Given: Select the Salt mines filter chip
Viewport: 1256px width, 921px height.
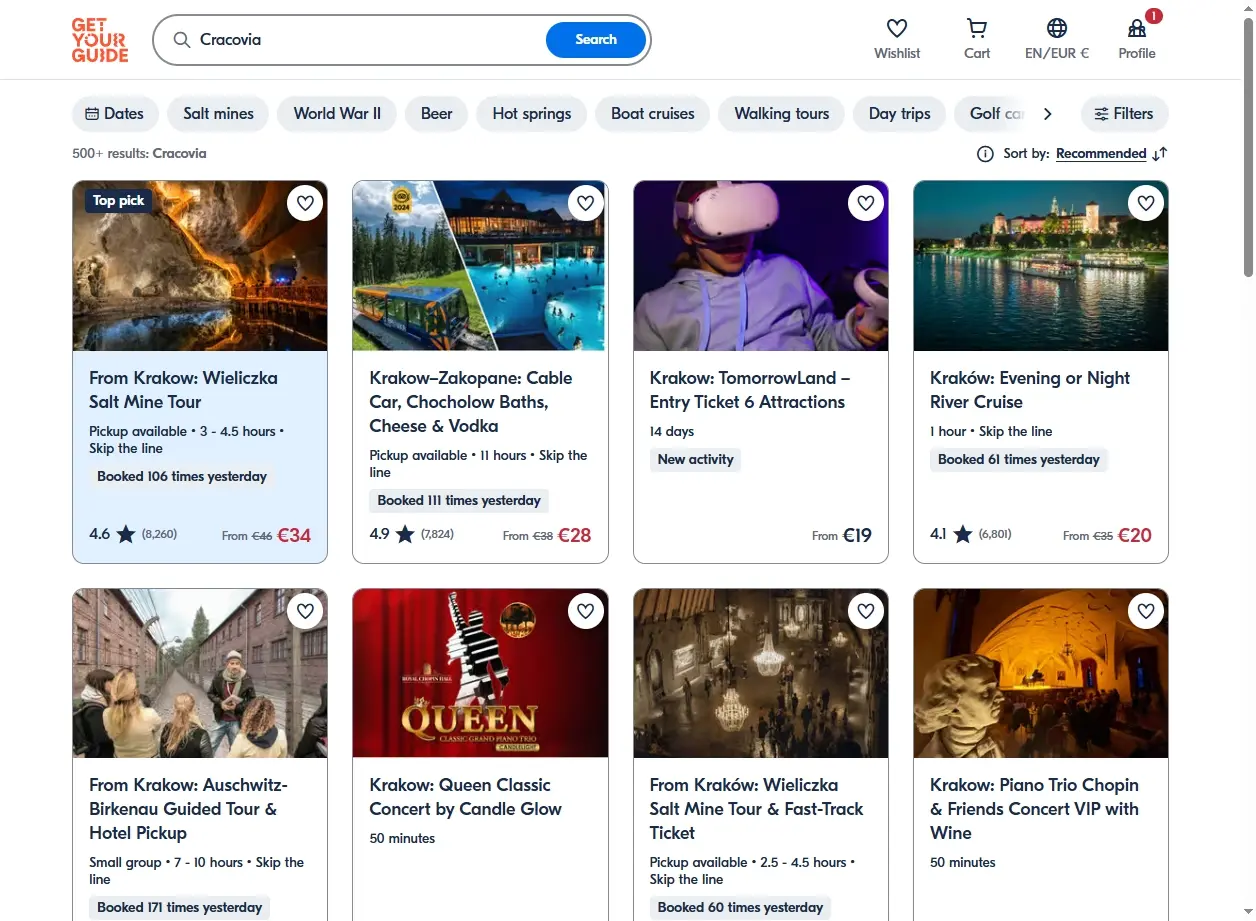Looking at the screenshot, I should pos(218,114).
